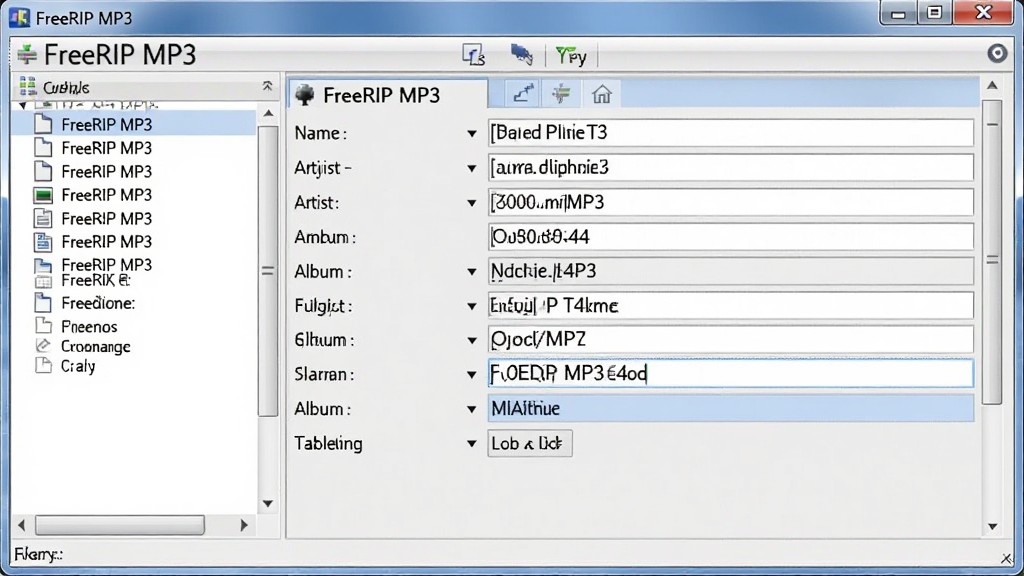Click the Artjist input field
The height and width of the screenshot is (576, 1024).
coord(730,167)
